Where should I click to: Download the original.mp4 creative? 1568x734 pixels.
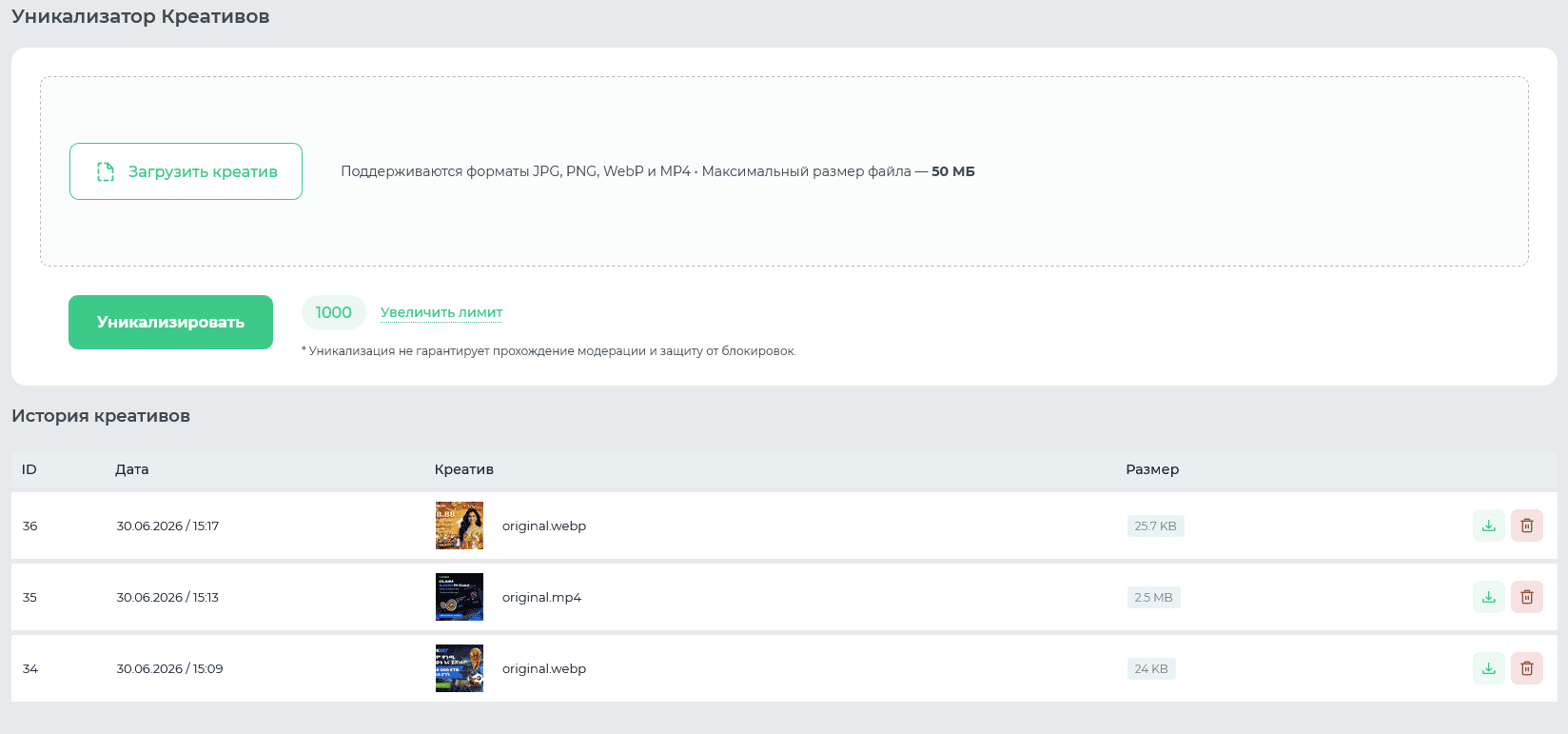tap(1489, 597)
